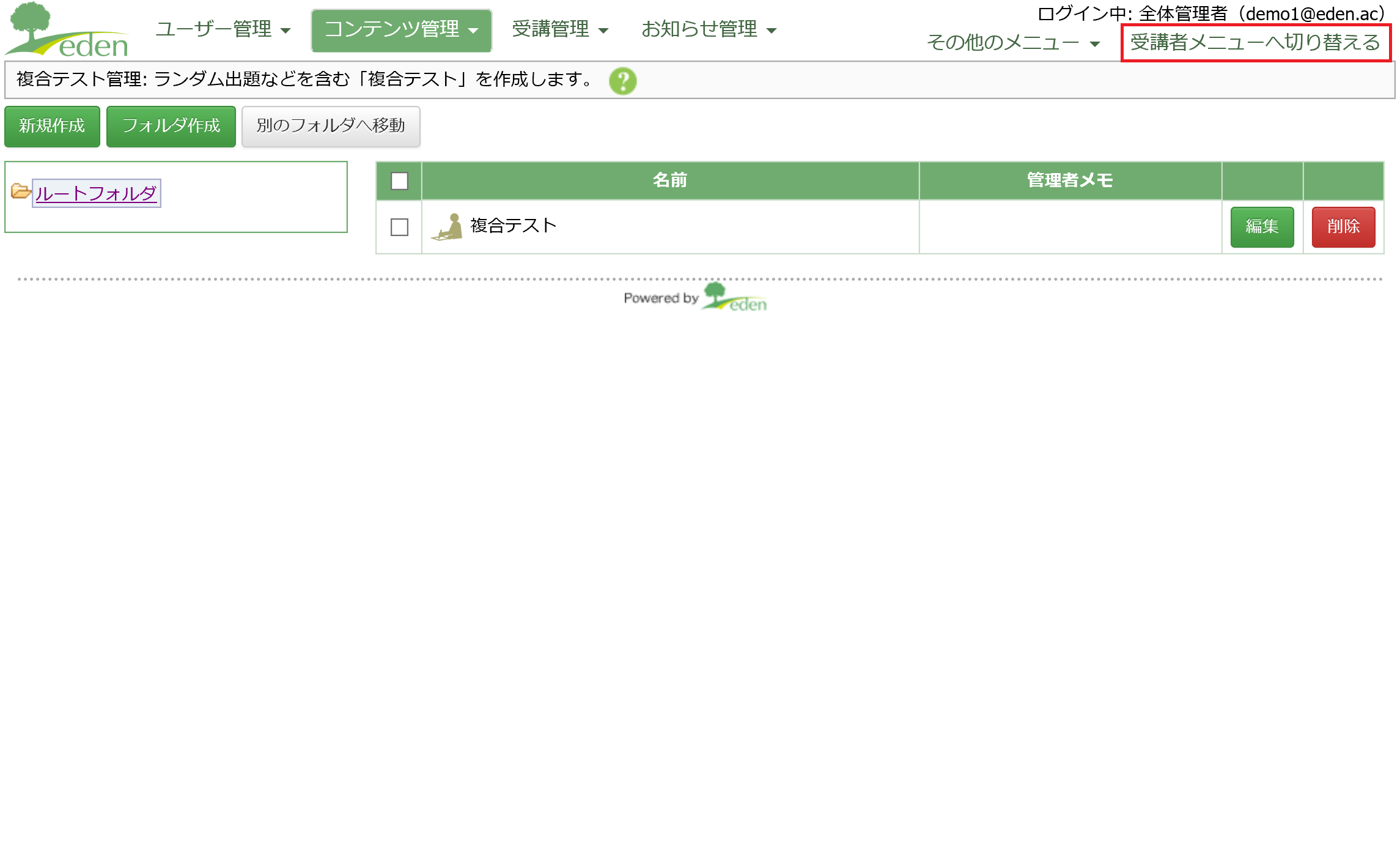
Task: Check the checkbox for 複合テスト row
Action: coord(399,227)
